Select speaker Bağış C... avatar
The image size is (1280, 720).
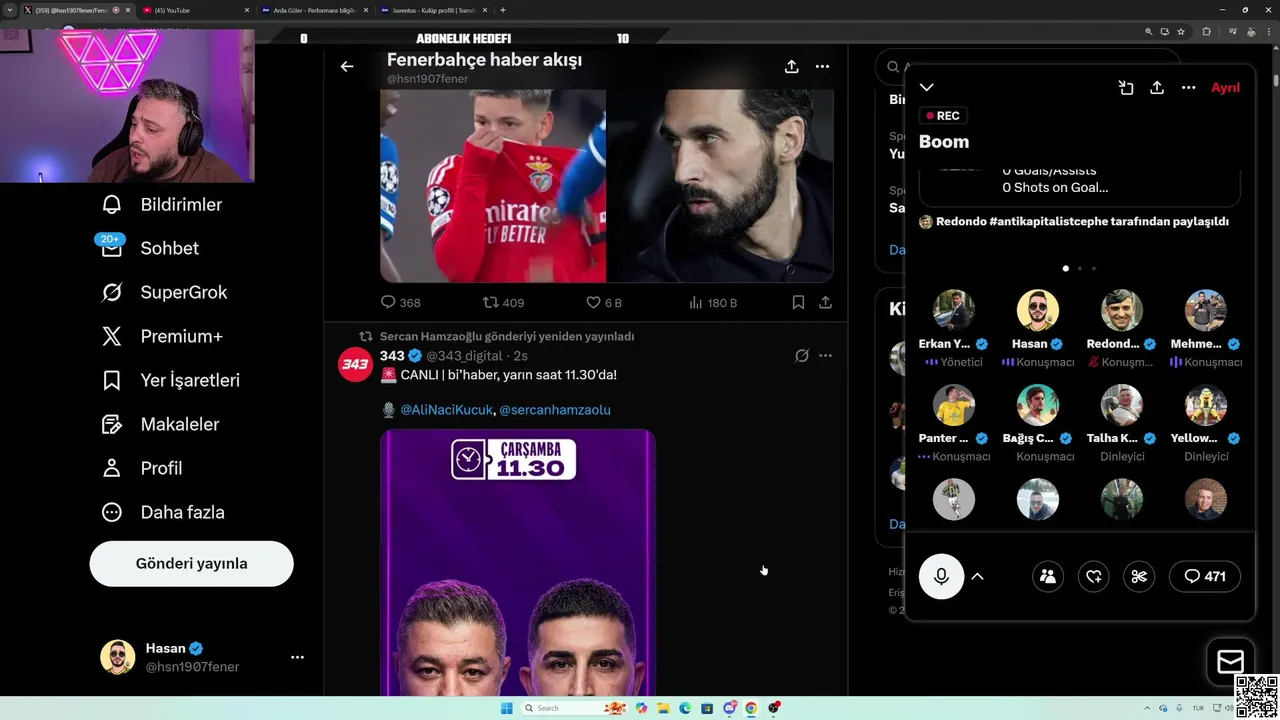pos(1038,405)
